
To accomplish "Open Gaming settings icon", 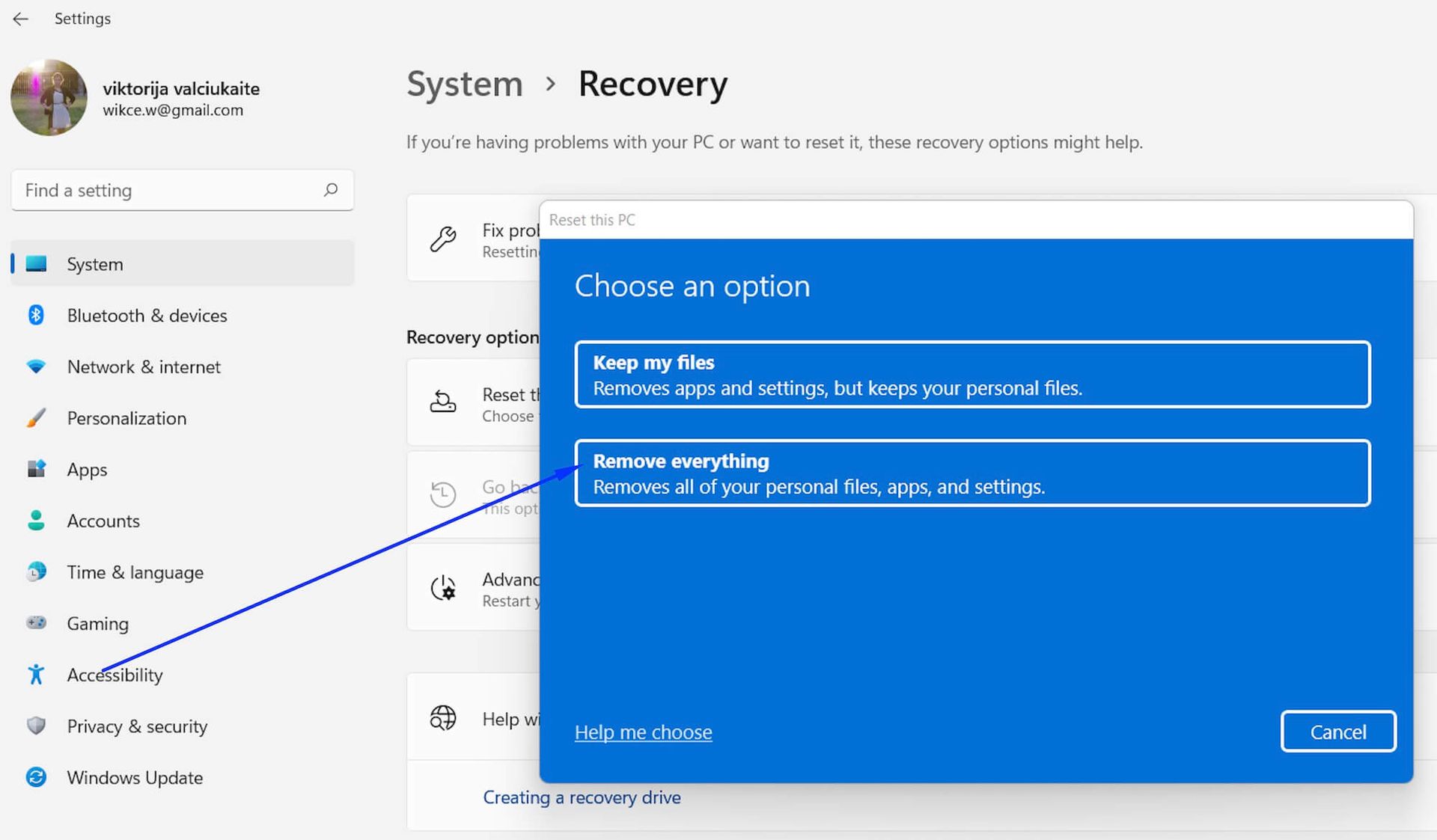I will pyautogui.click(x=34, y=622).
